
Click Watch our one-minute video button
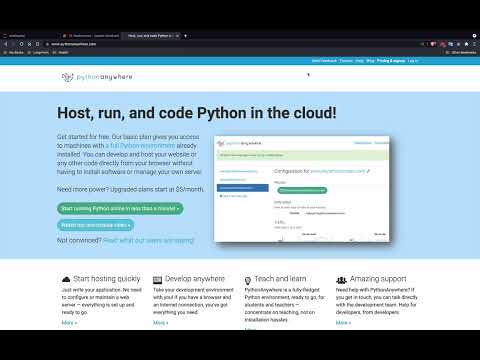[x=95, y=225]
